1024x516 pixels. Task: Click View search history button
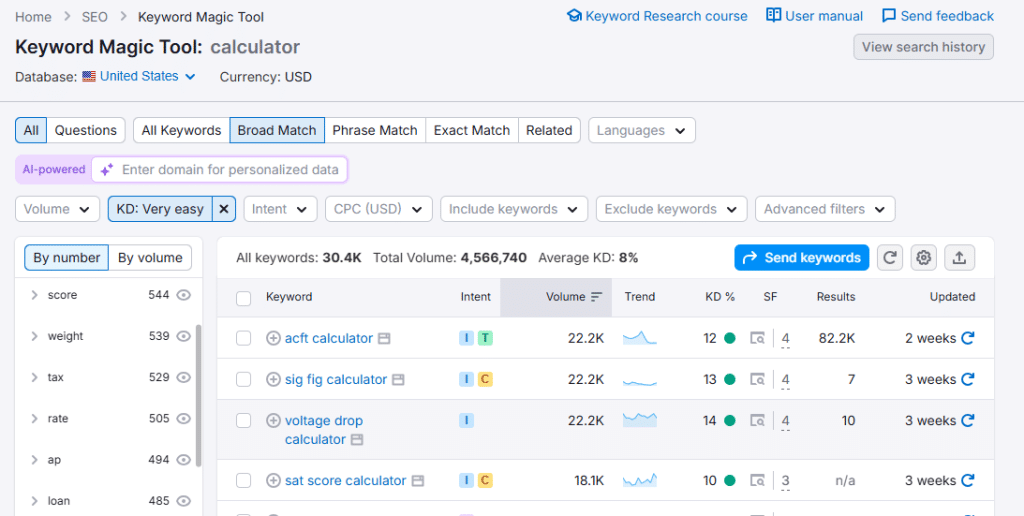click(923, 47)
